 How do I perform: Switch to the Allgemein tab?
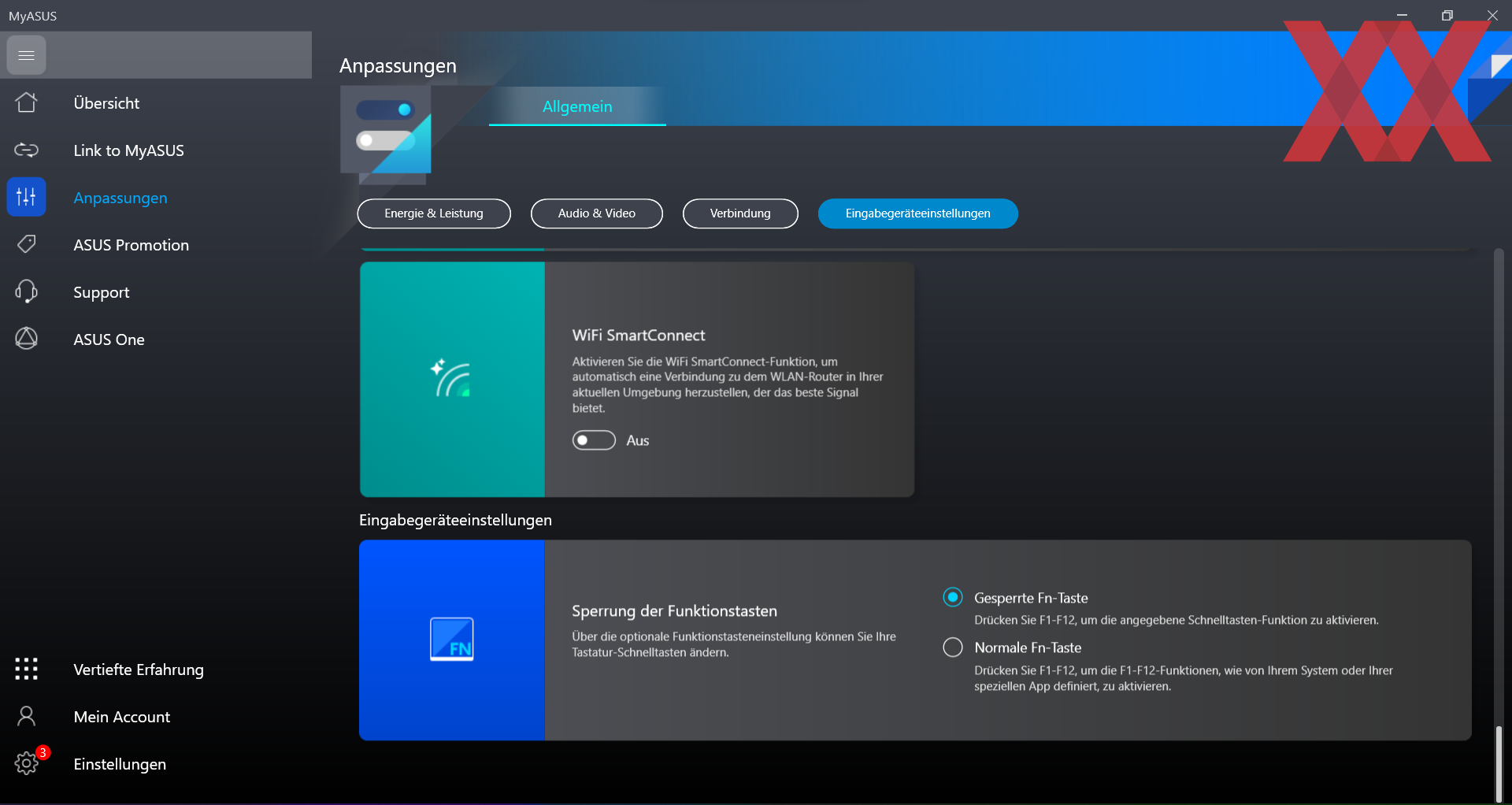click(x=577, y=106)
